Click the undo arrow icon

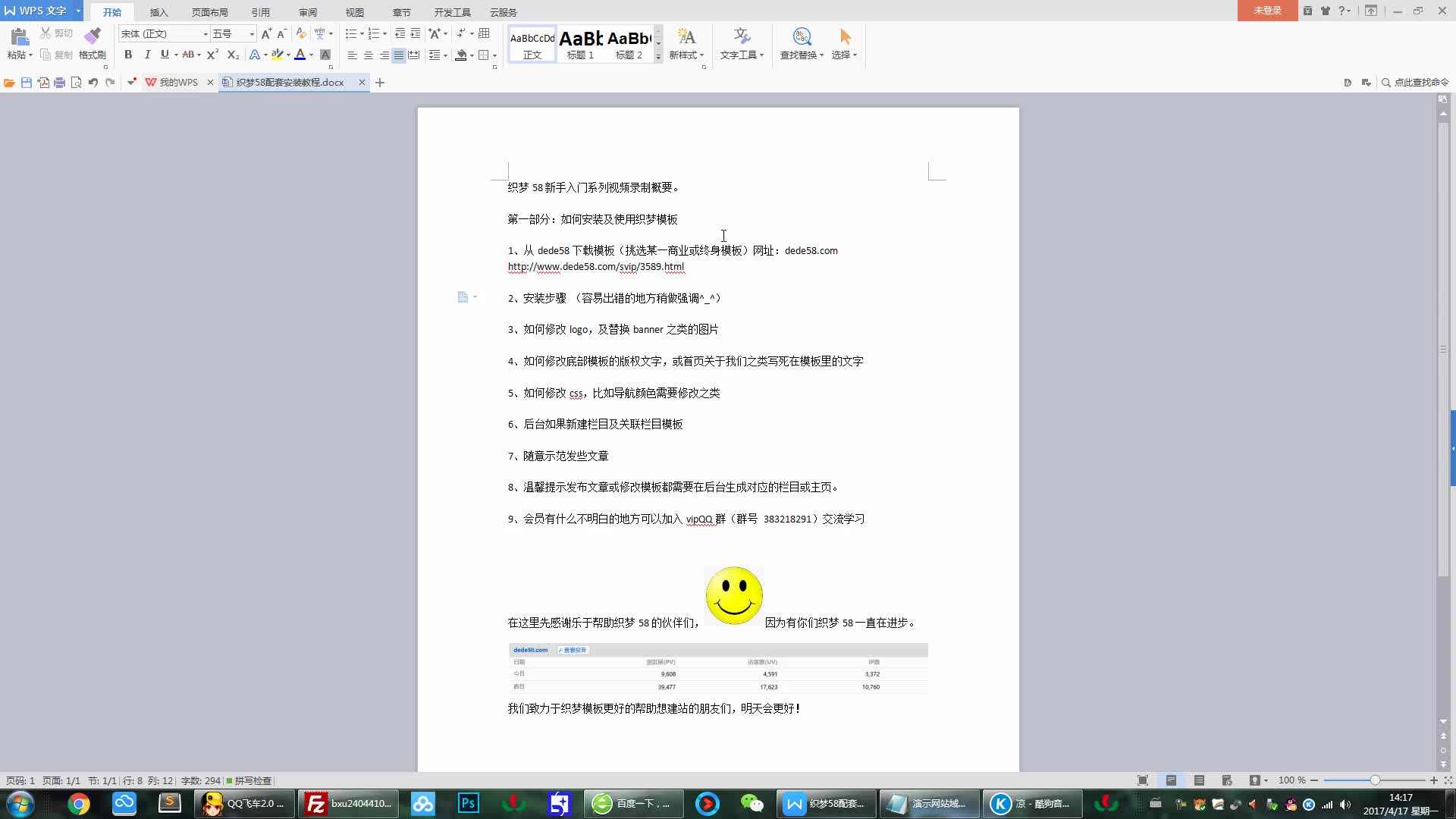93,83
